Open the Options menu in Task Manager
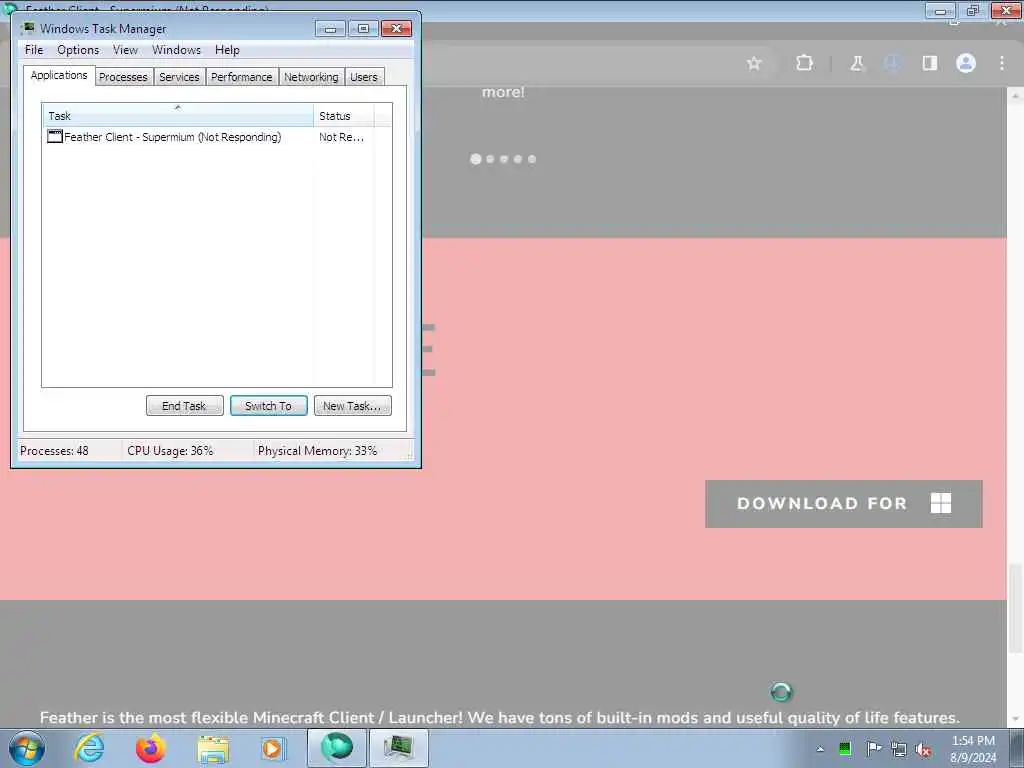The image size is (1024, 768). pyautogui.click(x=78, y=50)
